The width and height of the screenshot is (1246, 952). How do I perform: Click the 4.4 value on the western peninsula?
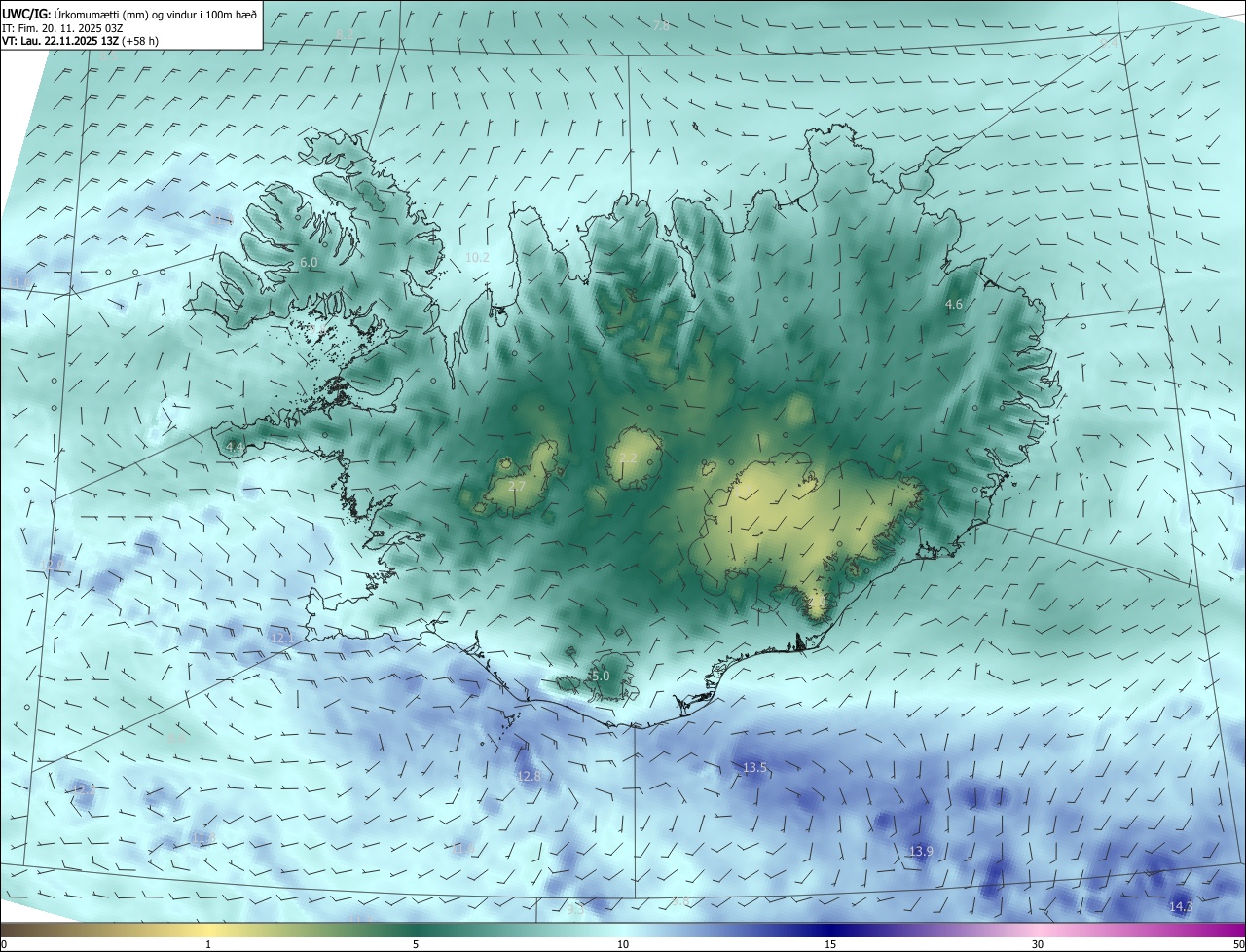(235, 447)
